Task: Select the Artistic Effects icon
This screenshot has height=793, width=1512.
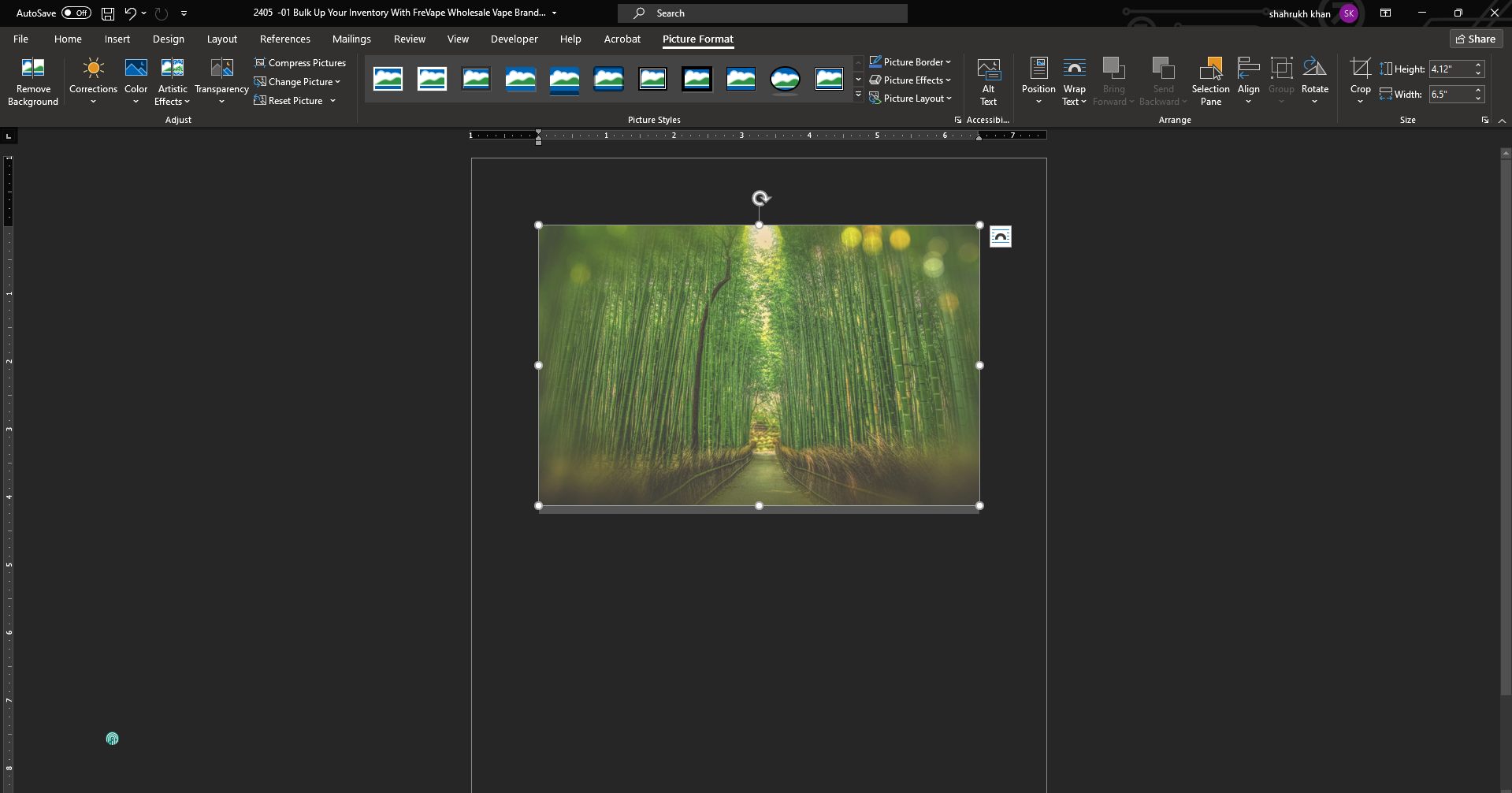Action: tap(173, 69)
